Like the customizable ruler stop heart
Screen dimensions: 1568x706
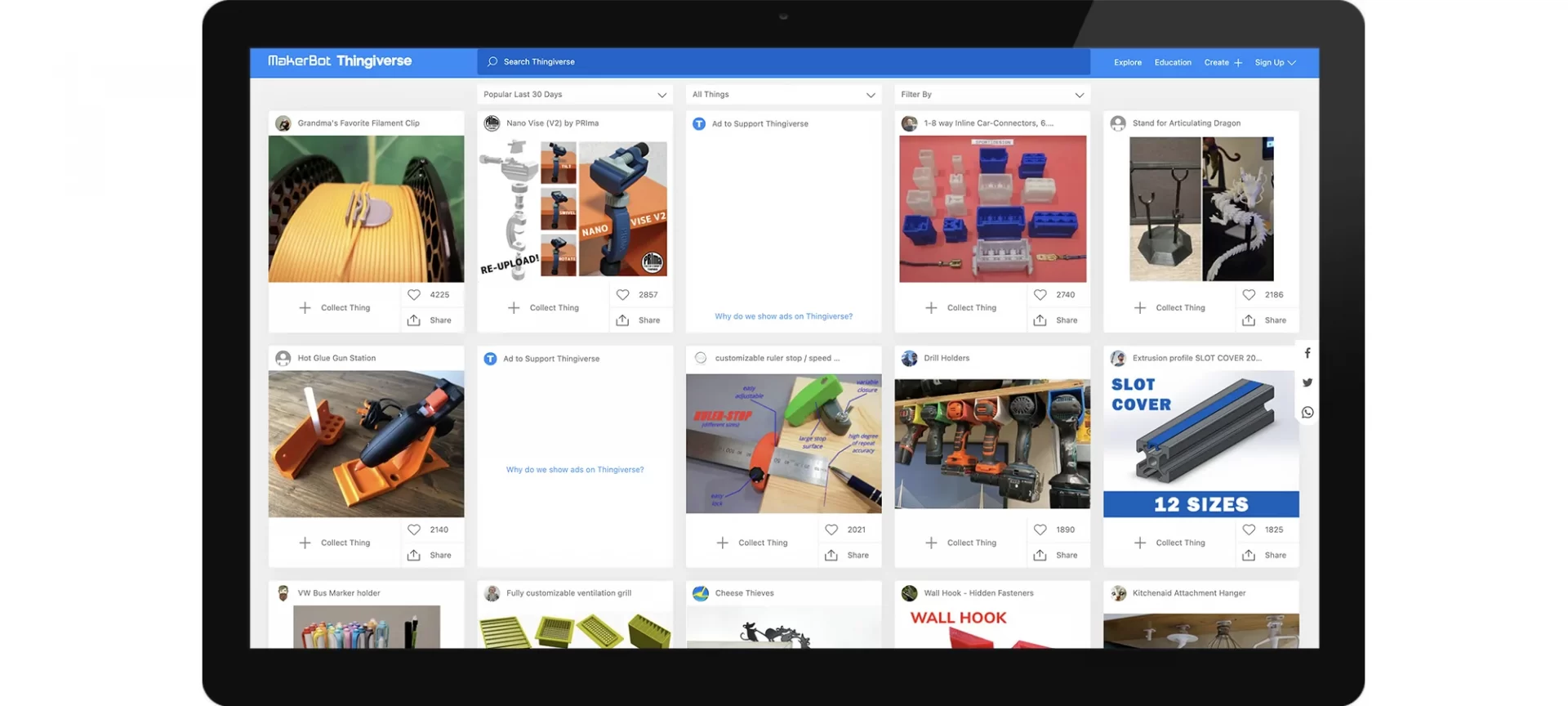coord(831,530)
